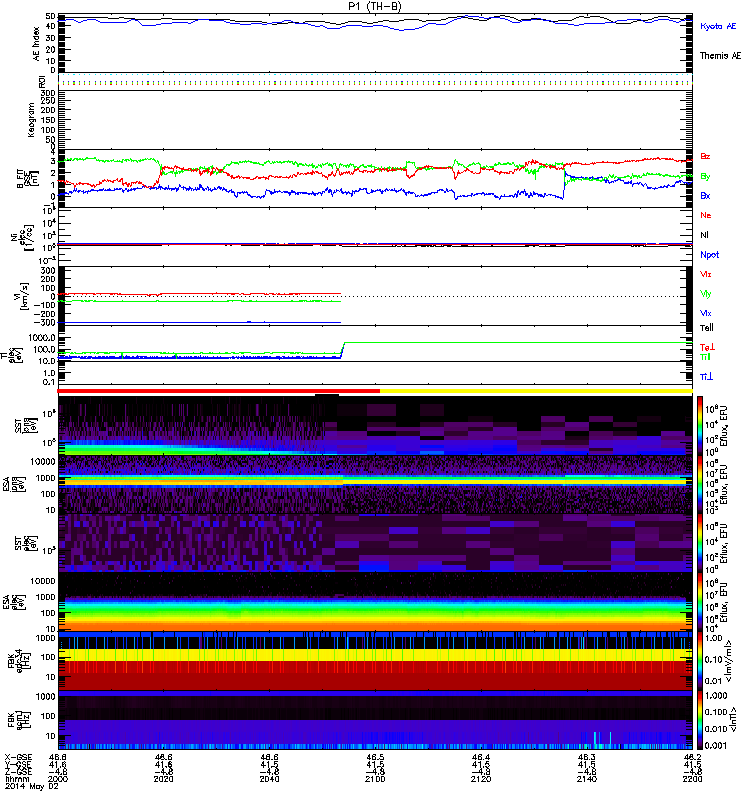Select the green By legend label
The height and width of the screenshot is (800, 750).
pyautogui.click(x=705, y=177)
